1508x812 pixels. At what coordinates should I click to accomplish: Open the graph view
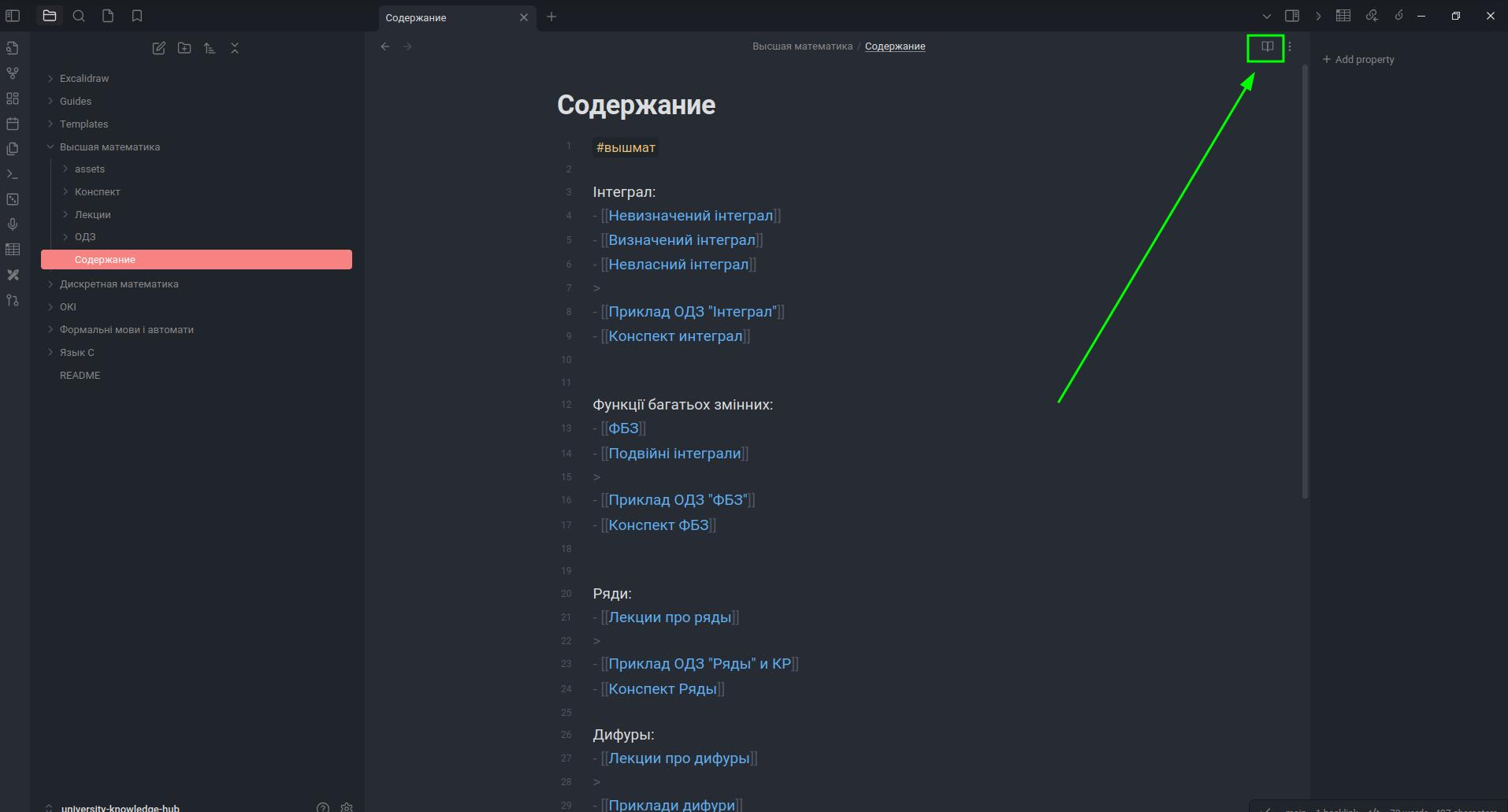[13, 73]
